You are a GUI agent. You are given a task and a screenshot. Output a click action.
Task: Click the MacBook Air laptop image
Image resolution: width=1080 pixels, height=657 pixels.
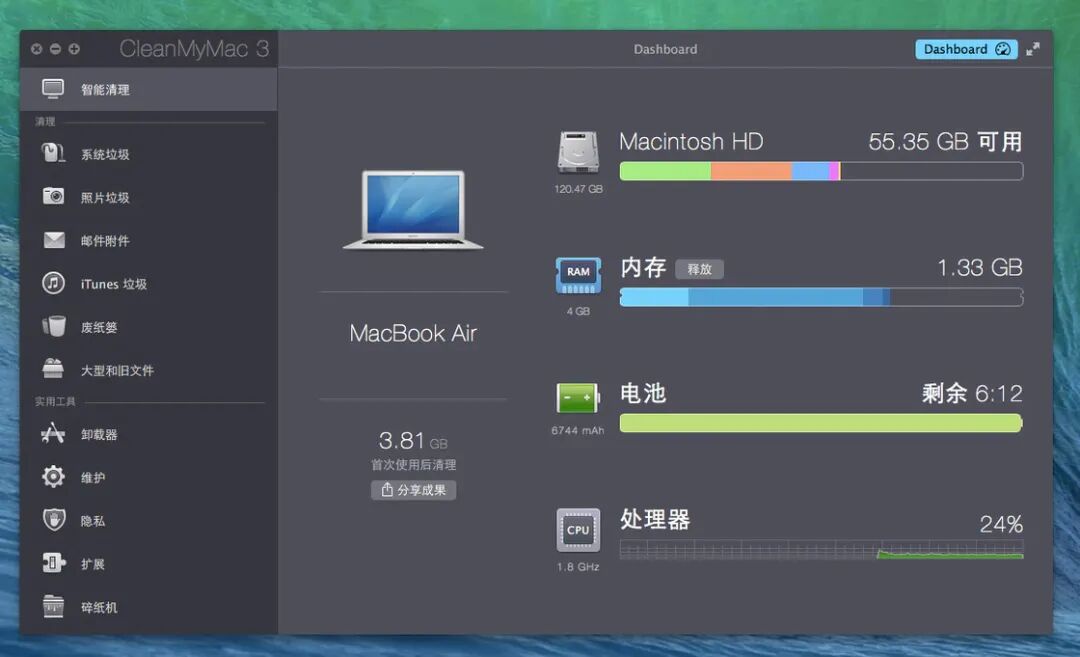(x=413, y=210)
